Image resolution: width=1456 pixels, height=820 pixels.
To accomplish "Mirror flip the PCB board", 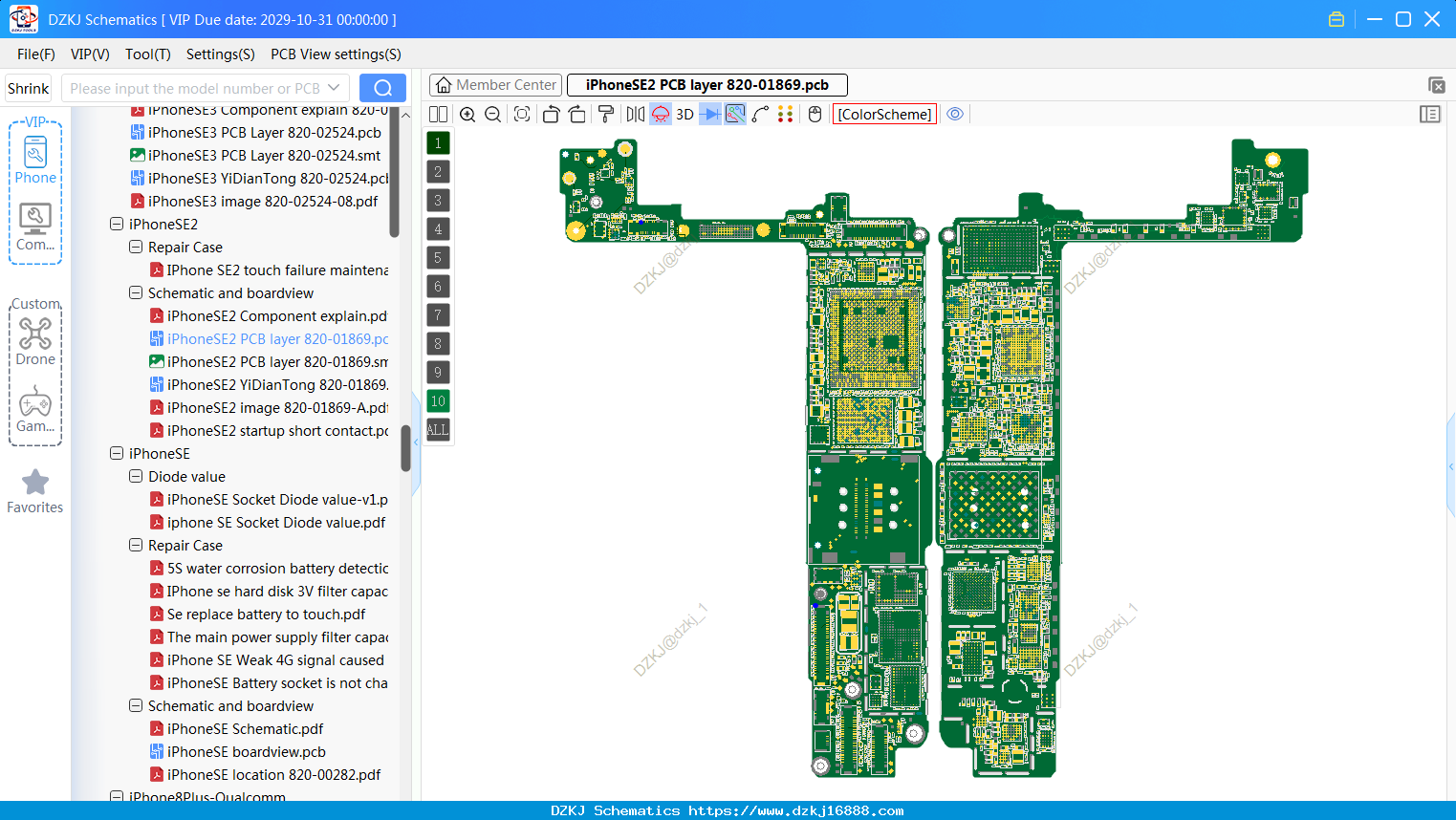I will click(x=636, y=114).
